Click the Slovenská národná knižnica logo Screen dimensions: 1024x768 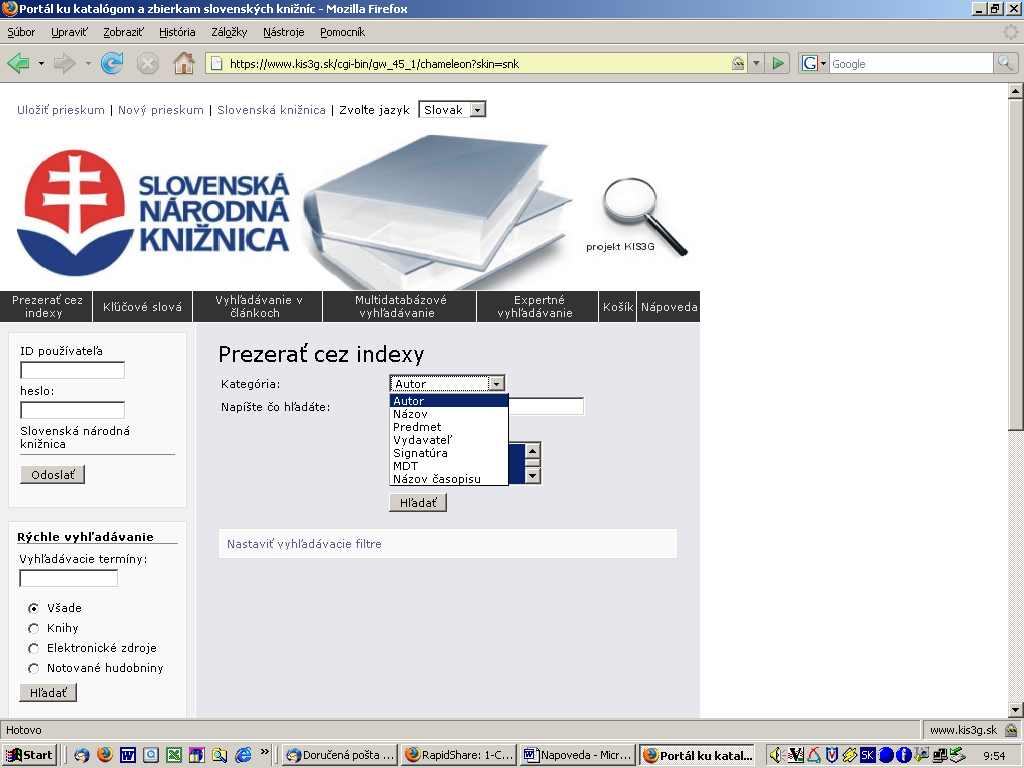click(x=153, y=213)
